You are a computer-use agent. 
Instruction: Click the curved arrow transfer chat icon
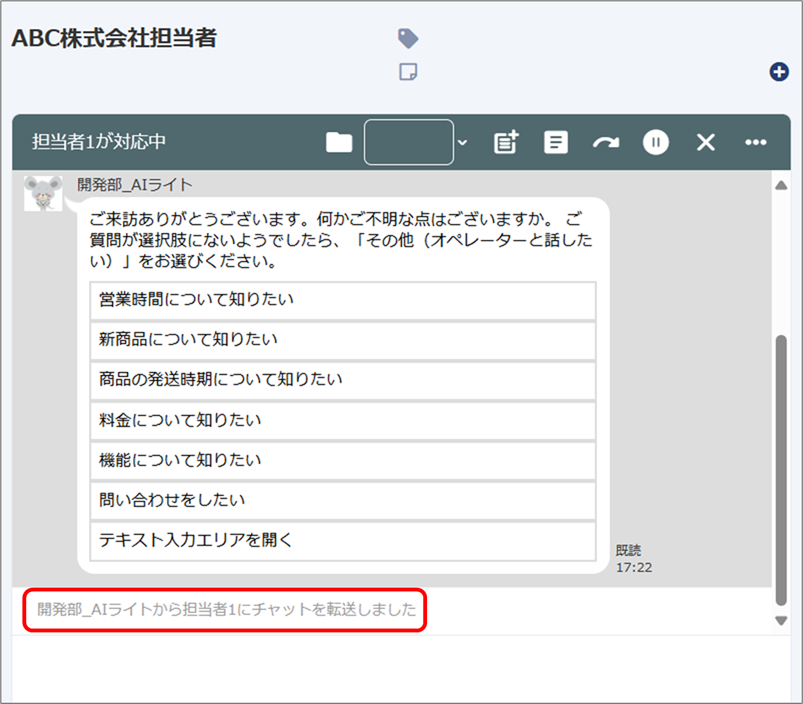tap(606, 143)
